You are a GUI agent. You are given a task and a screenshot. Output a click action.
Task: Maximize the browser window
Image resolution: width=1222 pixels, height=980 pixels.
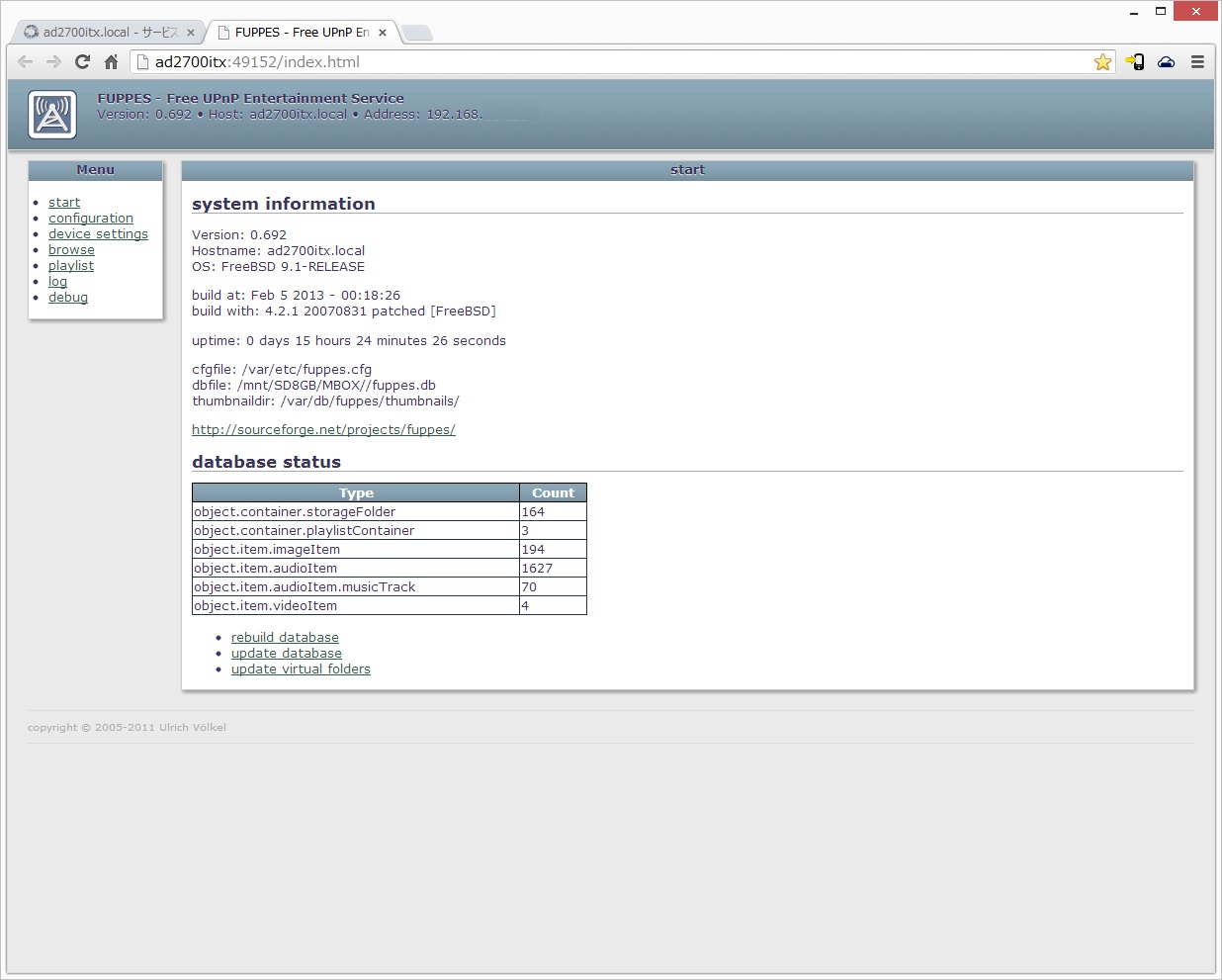[1161, 12]
